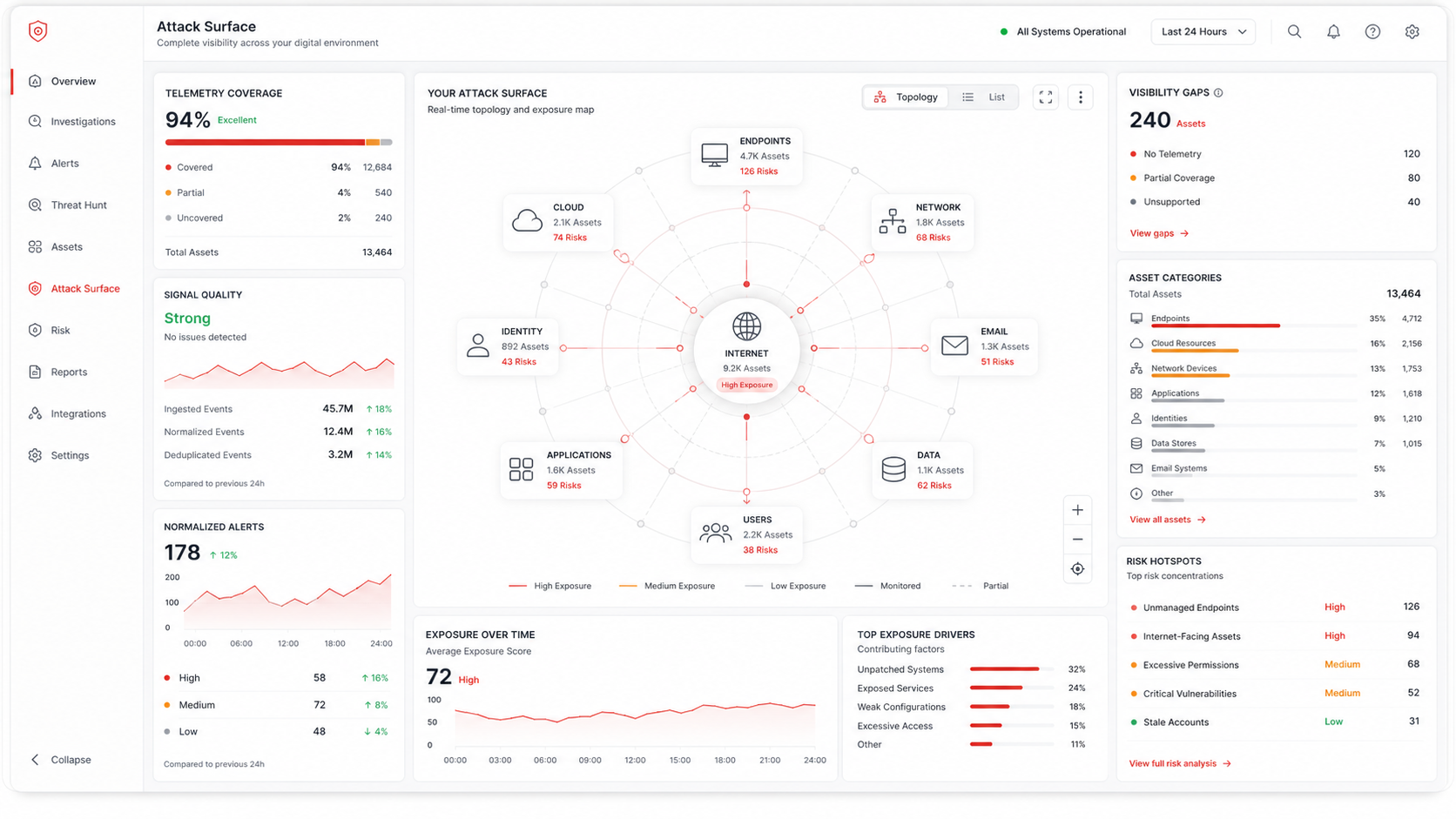Click the "Exposed Services" driver row
Screen dimensions: 1456x819
click(x=971, y=688)
